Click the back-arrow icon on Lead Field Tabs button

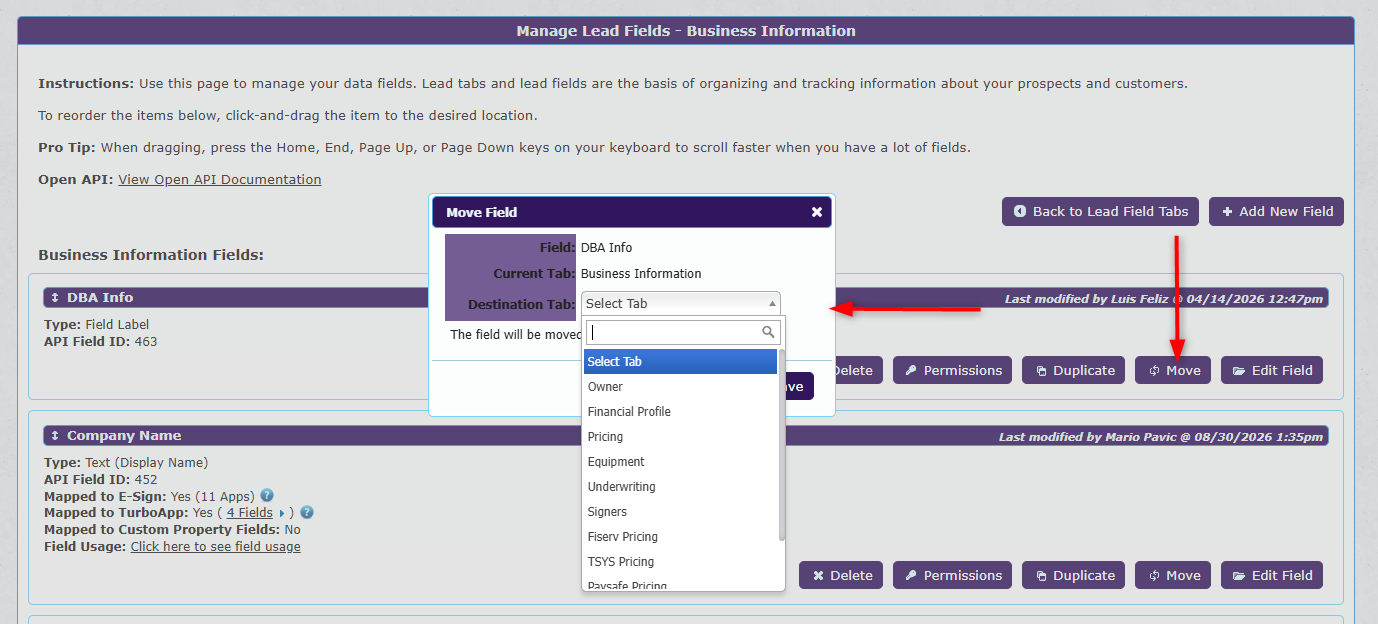click(1020, 211)
